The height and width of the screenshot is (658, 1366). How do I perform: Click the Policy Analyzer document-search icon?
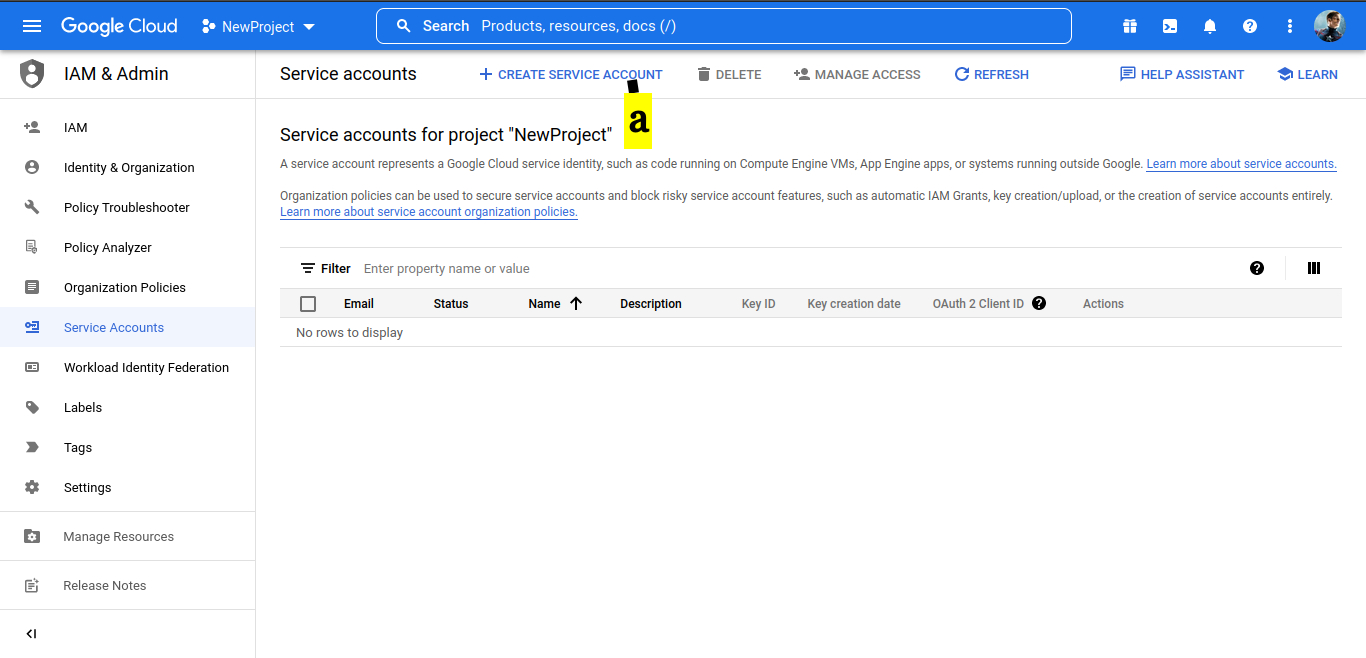[x=32, y=247]
